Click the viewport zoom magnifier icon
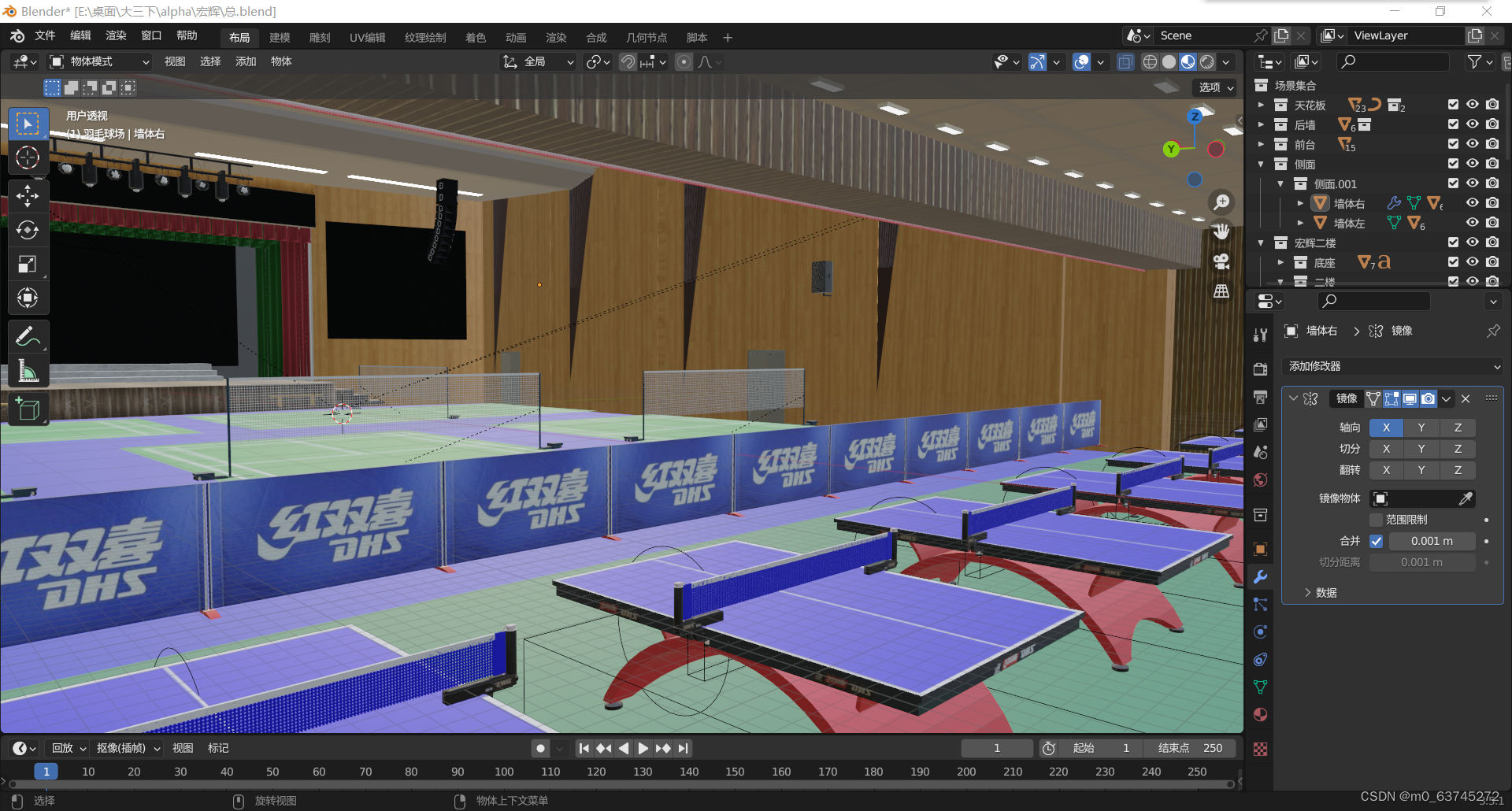Image resolution: width=1512 pixels, height=811 pixels. (x=1221, y=203)
